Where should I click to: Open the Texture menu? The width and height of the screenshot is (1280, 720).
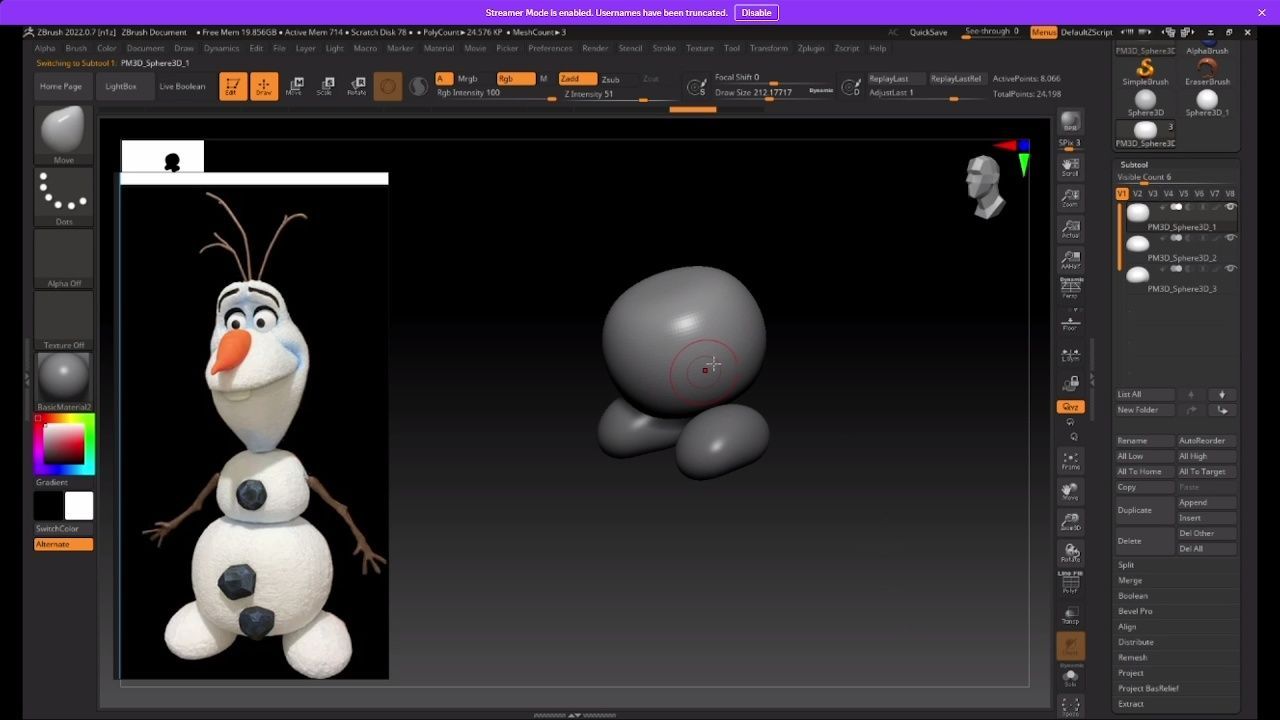point(700,48)
